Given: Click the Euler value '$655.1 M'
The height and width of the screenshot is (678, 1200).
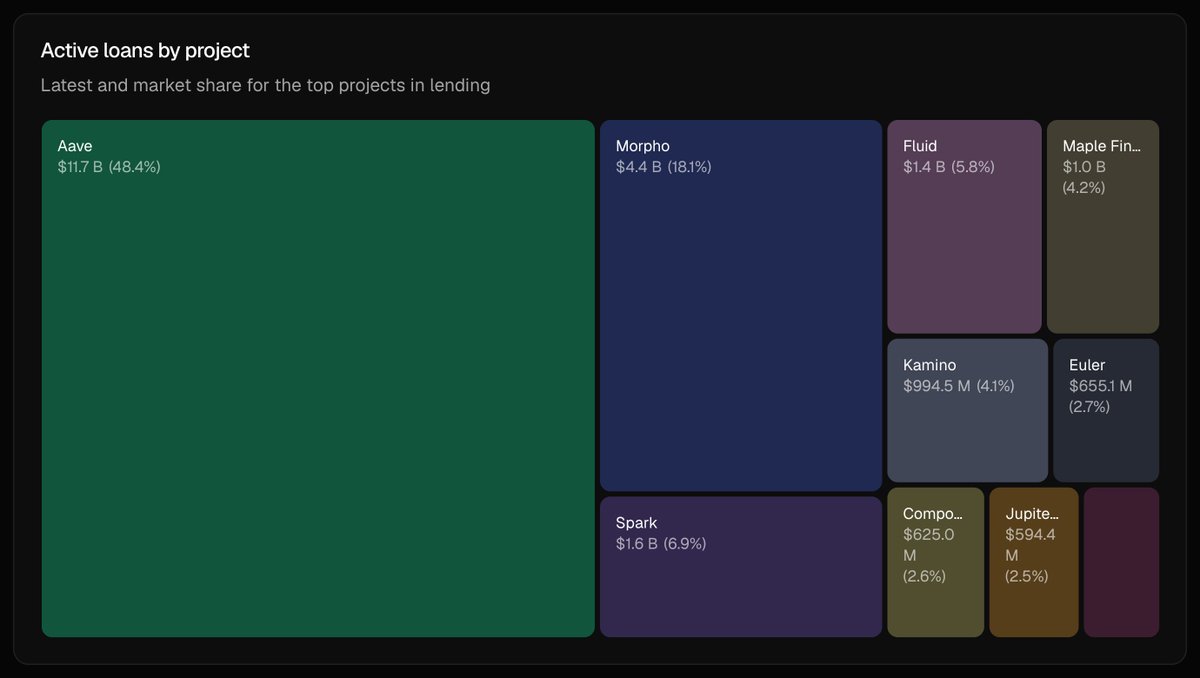Looking at the screenshot, I should (1100, 386).
